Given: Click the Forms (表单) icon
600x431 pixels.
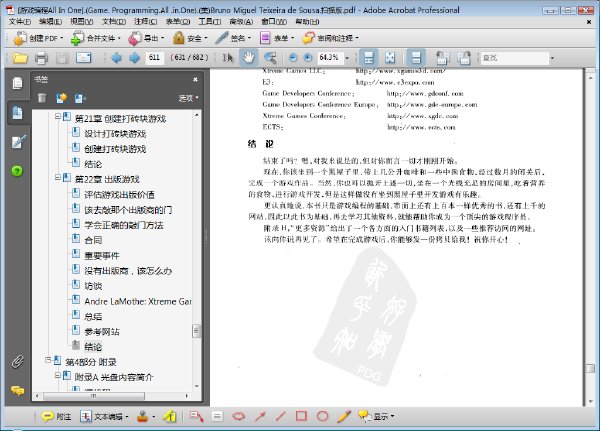Looking at the screenshot, I should (x=265, y=38).
